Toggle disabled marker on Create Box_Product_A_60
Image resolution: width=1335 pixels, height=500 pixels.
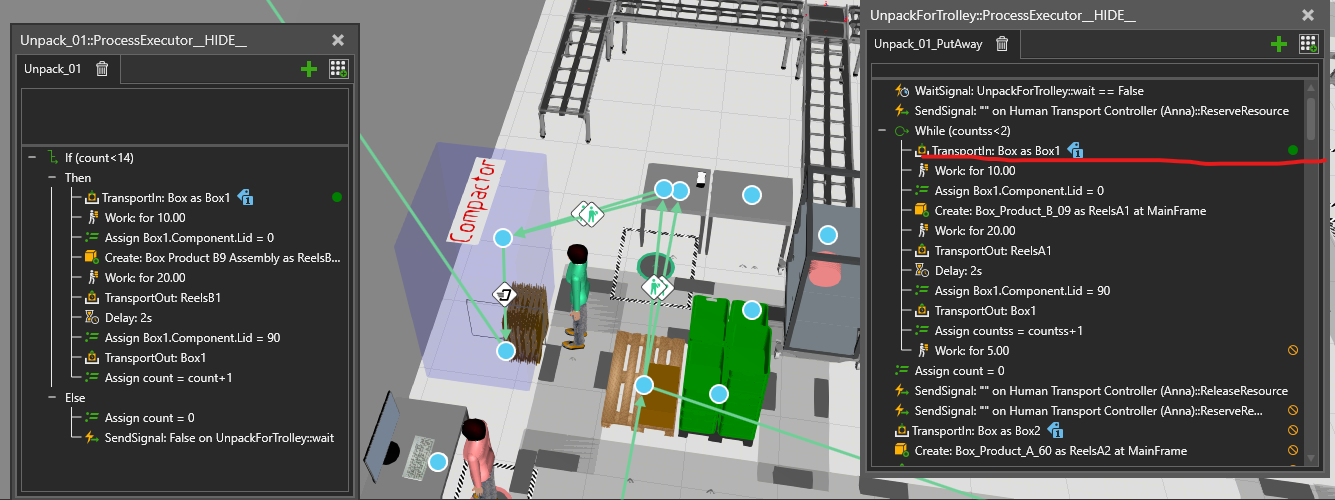(x=1293, y=451)
